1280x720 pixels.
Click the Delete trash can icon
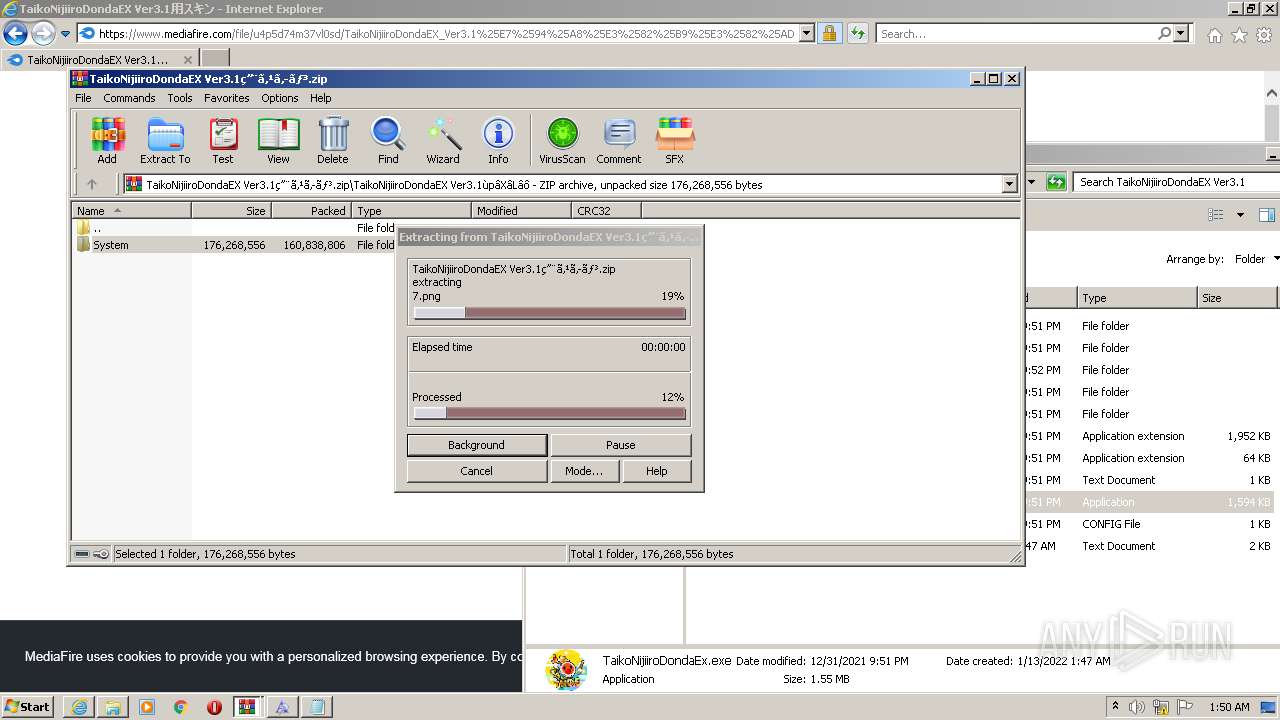point(333,140)
